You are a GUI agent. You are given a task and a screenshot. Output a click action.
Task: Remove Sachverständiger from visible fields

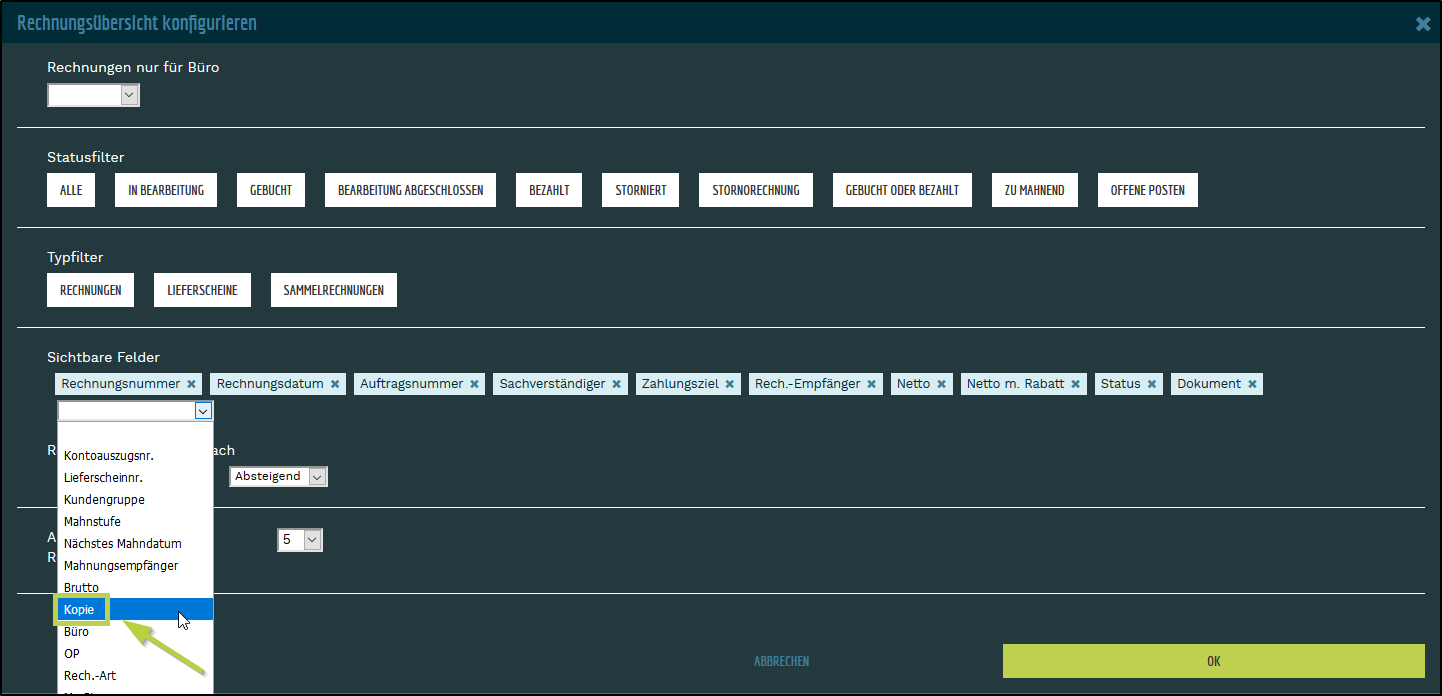(x=617, y=384)
